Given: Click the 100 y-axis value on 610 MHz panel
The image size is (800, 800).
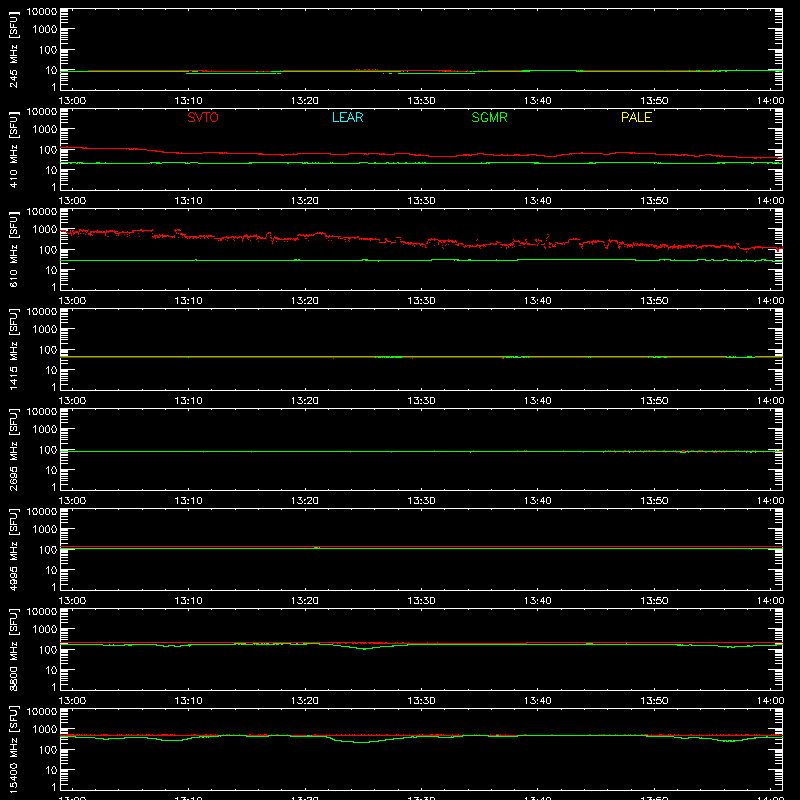Looking at the screenshot, I should 48,250.
